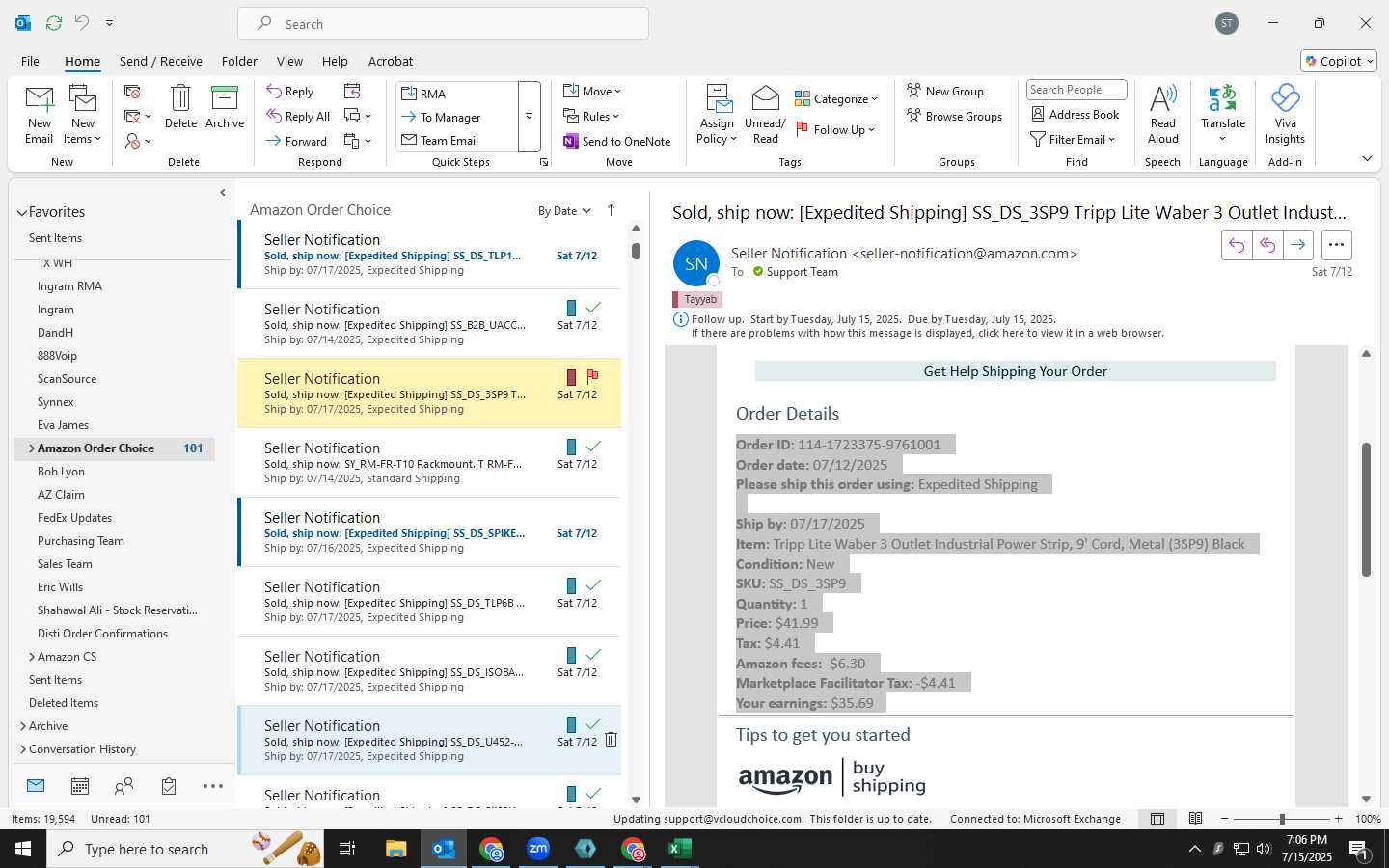Open the Help tab
This screenshot has height=868, width=1389.
[335, 61]
